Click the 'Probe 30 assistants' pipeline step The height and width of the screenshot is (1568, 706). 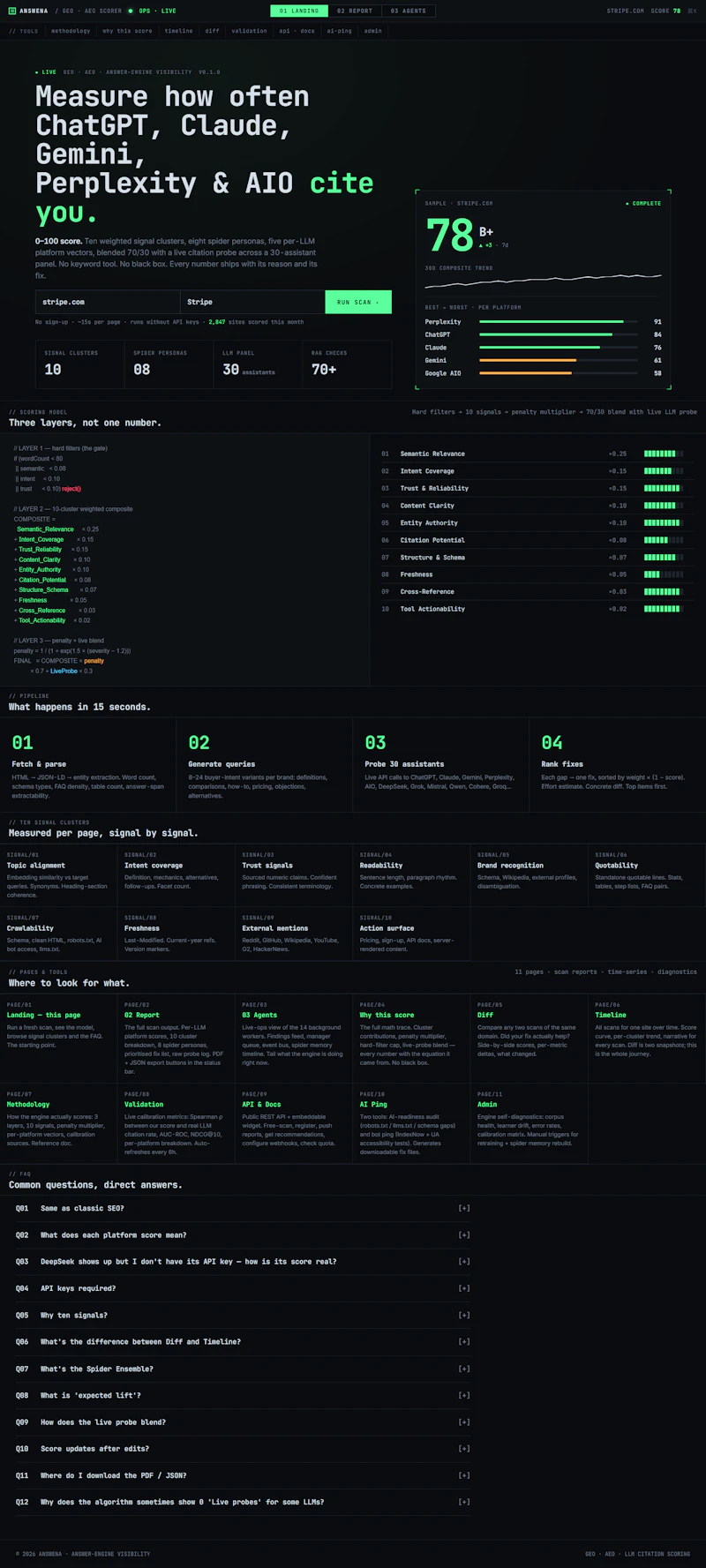click(440, 766)
